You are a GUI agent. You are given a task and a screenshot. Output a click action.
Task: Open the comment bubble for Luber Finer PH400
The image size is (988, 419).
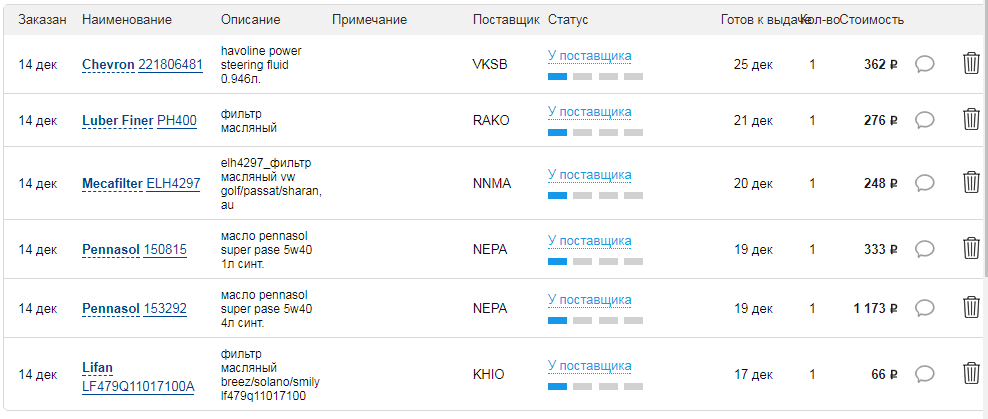click(924, 120)
